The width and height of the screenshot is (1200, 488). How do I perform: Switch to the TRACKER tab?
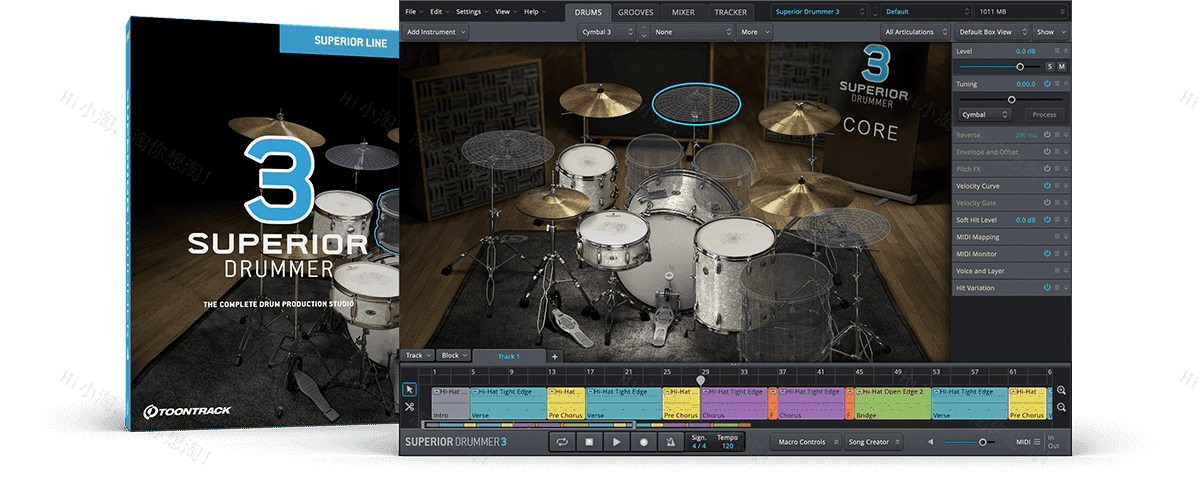click(x=731, y=12)
